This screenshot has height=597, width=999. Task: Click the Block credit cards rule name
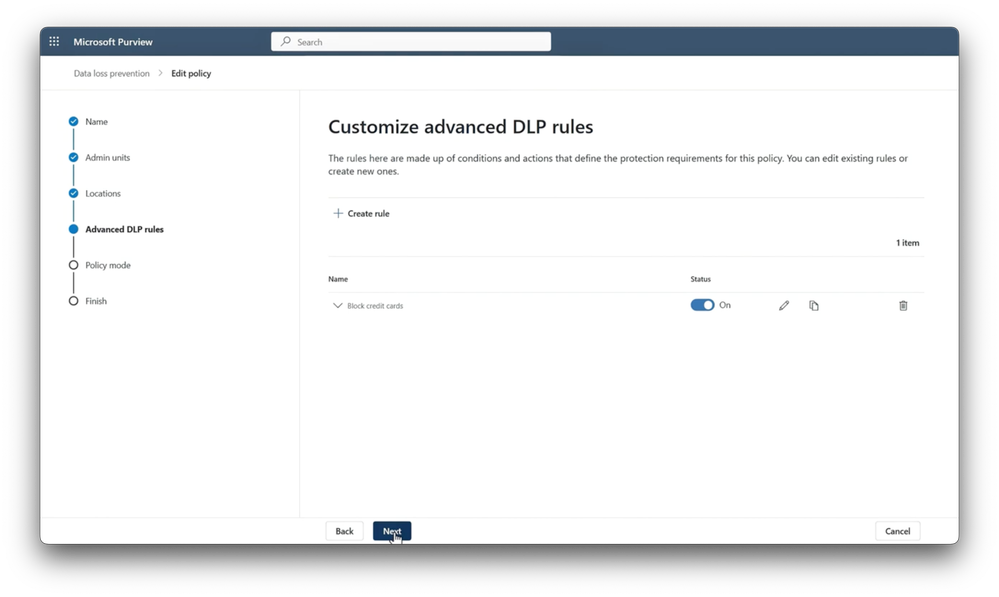point(375,306)
